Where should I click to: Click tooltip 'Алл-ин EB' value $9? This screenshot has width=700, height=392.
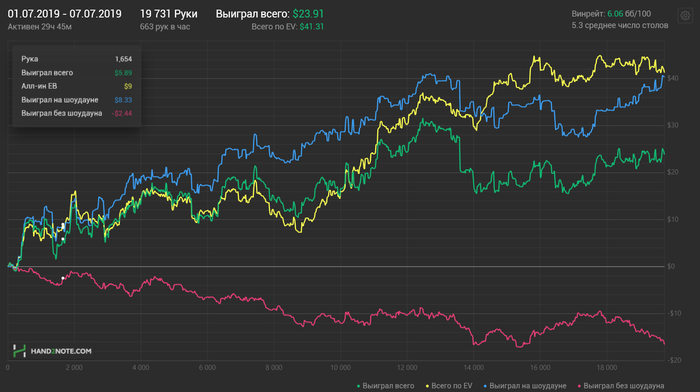(128, 86)
